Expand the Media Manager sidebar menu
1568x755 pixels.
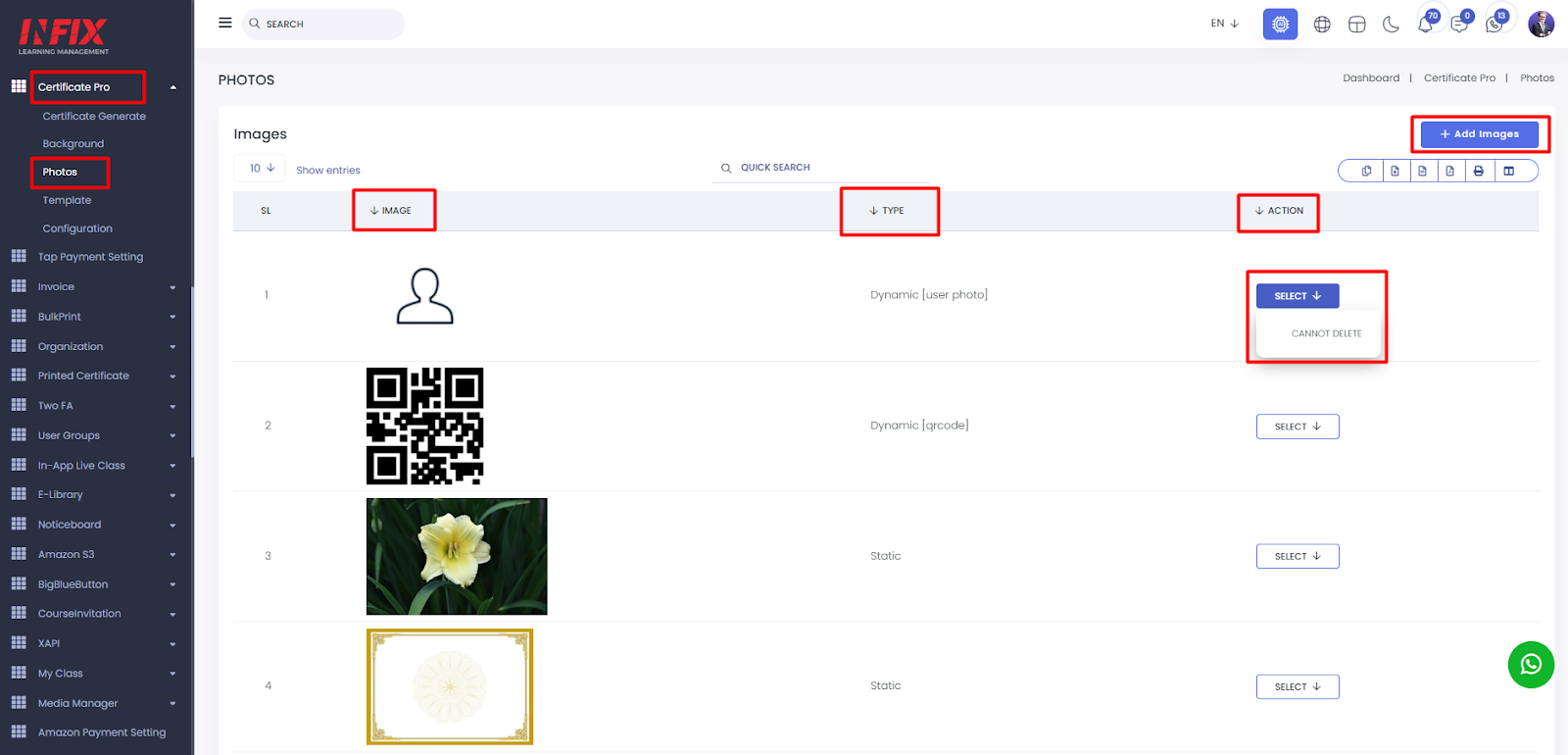(x=172, y=704)
